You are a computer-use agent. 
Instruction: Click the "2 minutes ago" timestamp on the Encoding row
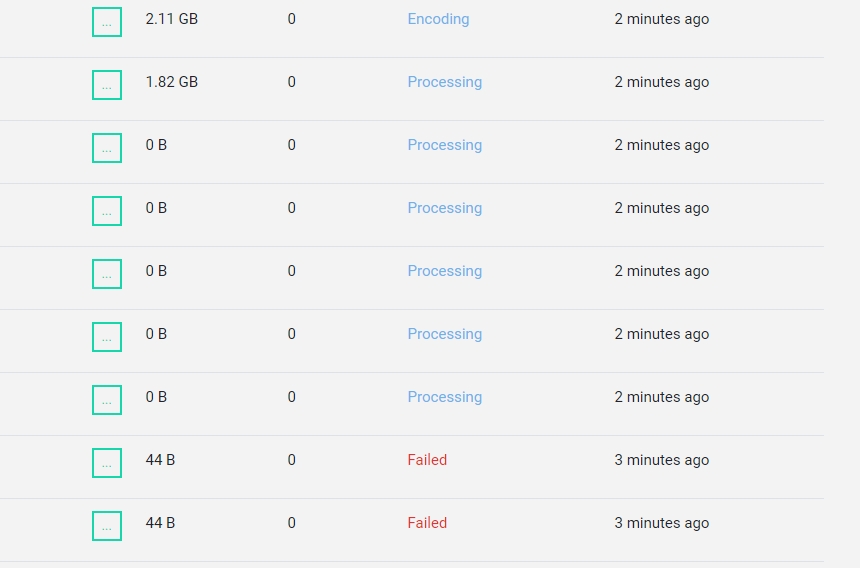pos(662,19)
